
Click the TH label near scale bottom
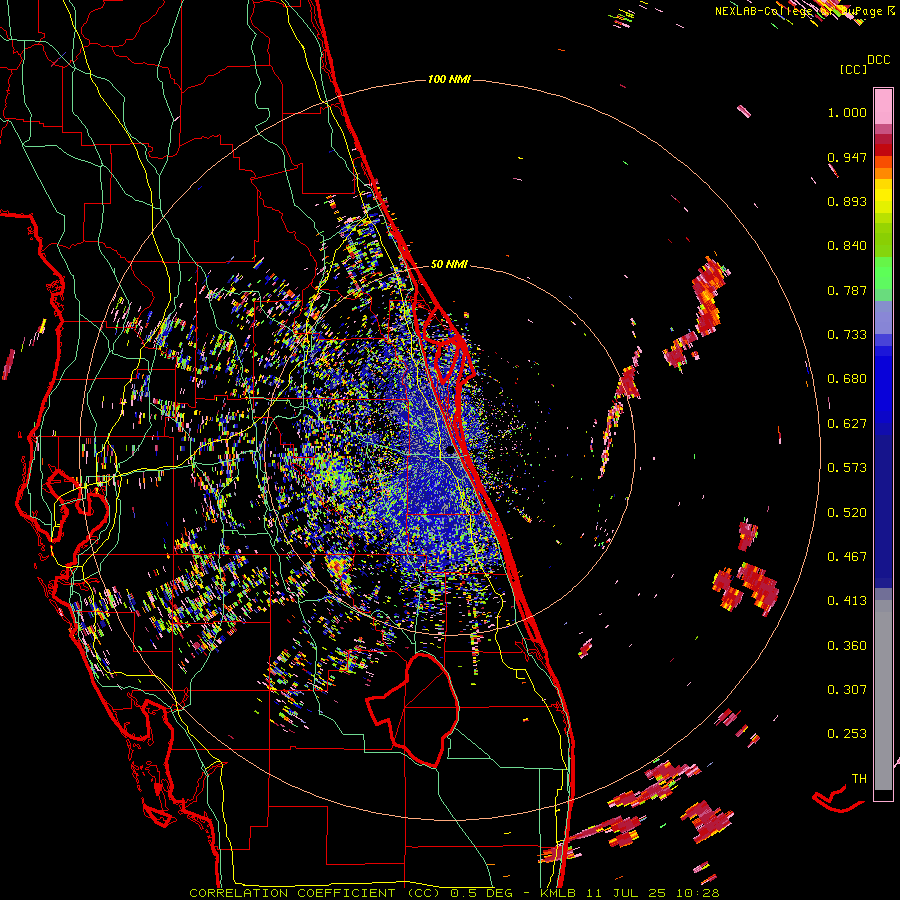click(x=859, y=779)
